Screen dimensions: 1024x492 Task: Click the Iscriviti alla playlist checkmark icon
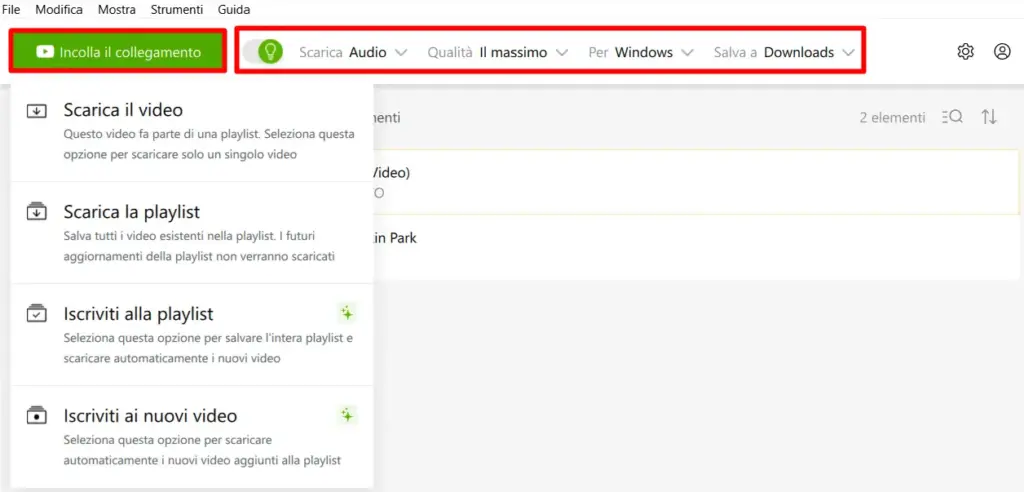tap(37, 314)
